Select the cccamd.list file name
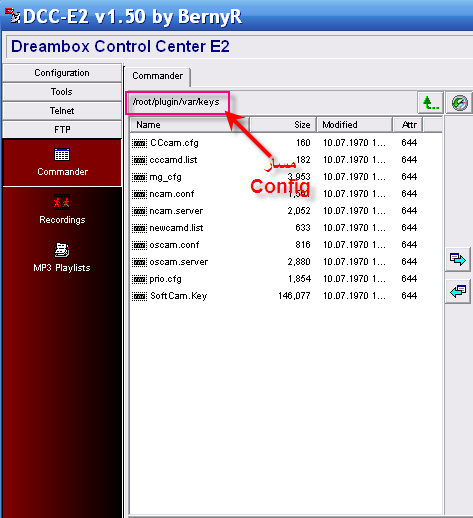Viewport: 473px width, 518px height. click(173, 160)
